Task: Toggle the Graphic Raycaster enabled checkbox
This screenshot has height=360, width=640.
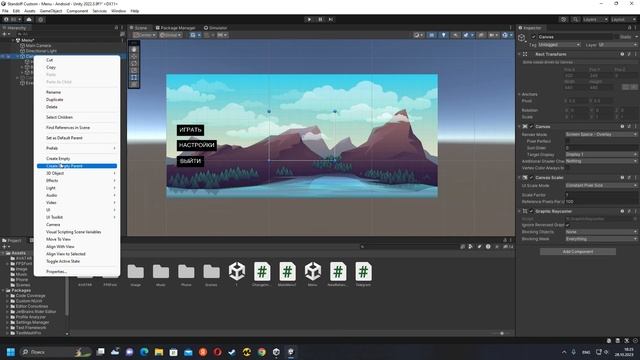Action: pos(531,211)
